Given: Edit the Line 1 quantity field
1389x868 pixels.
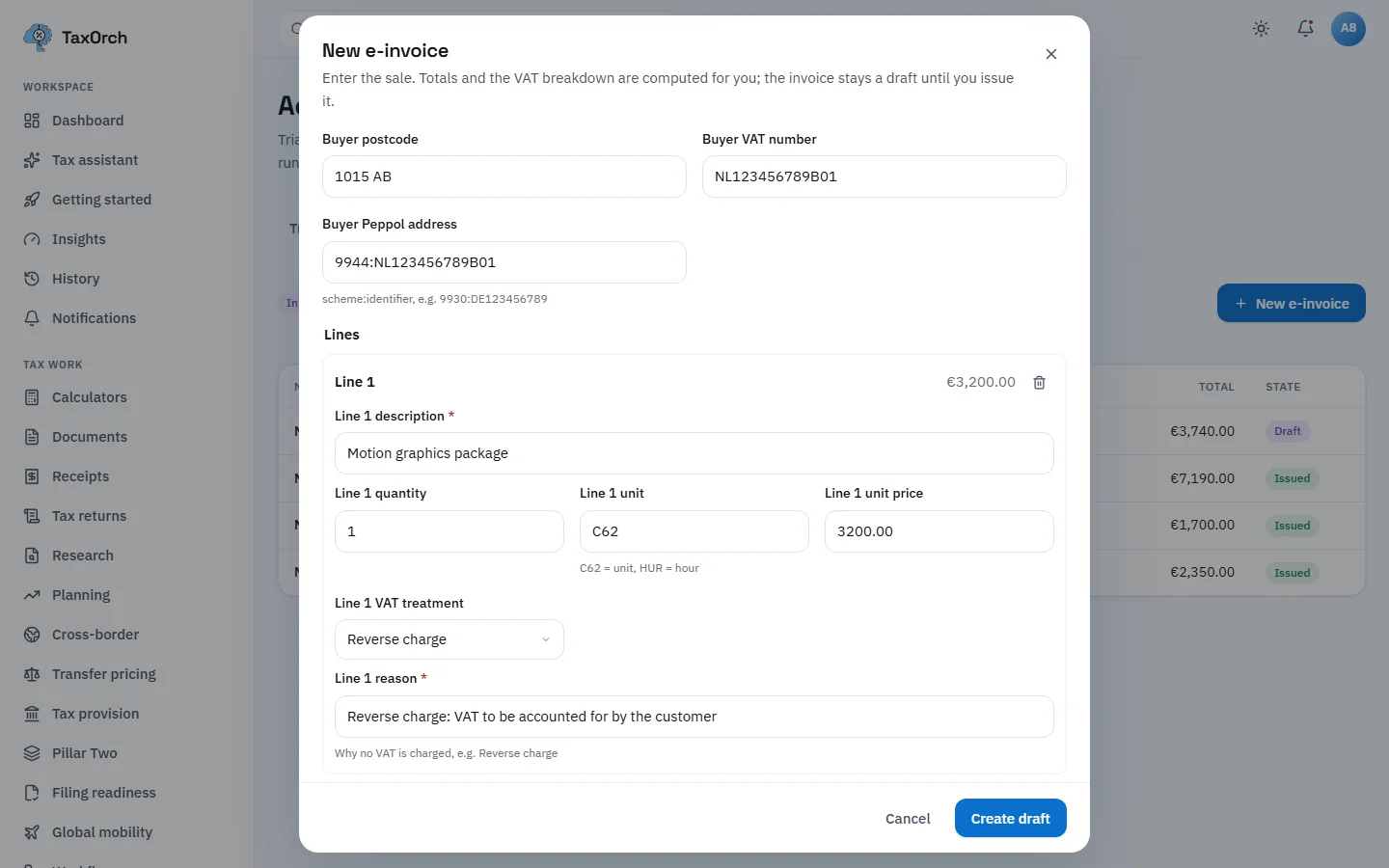Looking at the screenshot, I should point(449,531).
